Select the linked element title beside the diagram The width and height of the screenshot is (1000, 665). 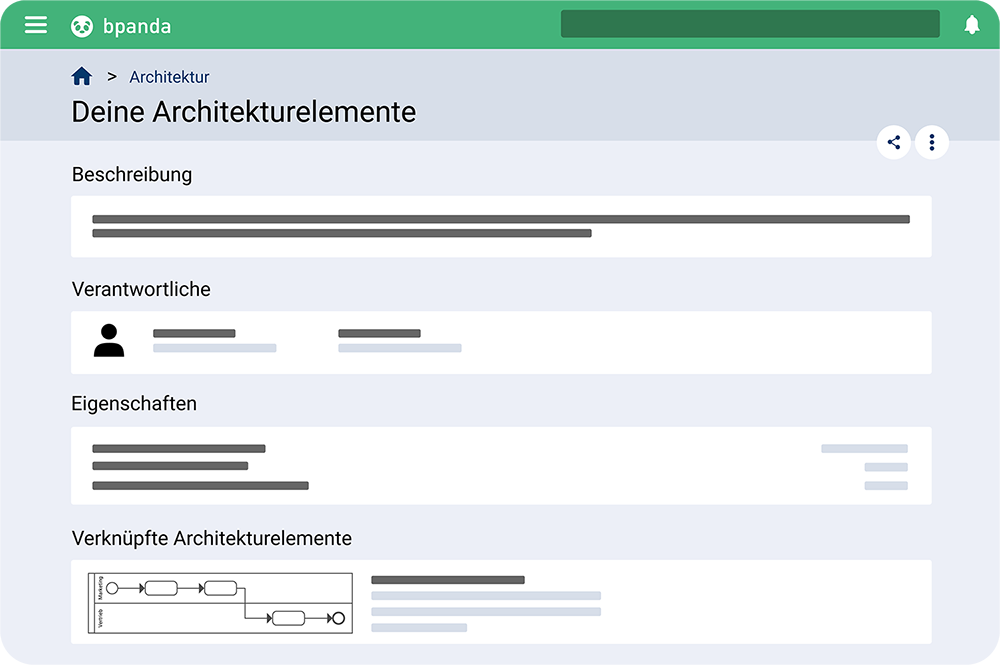(448, 578)
